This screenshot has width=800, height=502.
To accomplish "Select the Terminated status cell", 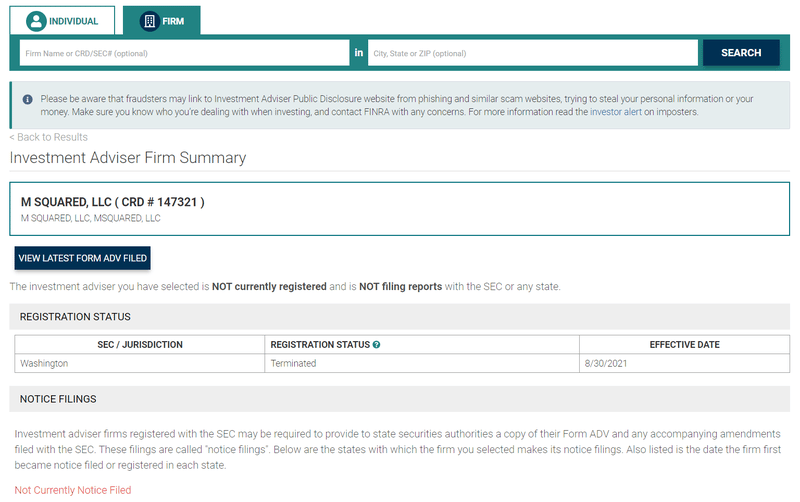I will click(422, 363).
